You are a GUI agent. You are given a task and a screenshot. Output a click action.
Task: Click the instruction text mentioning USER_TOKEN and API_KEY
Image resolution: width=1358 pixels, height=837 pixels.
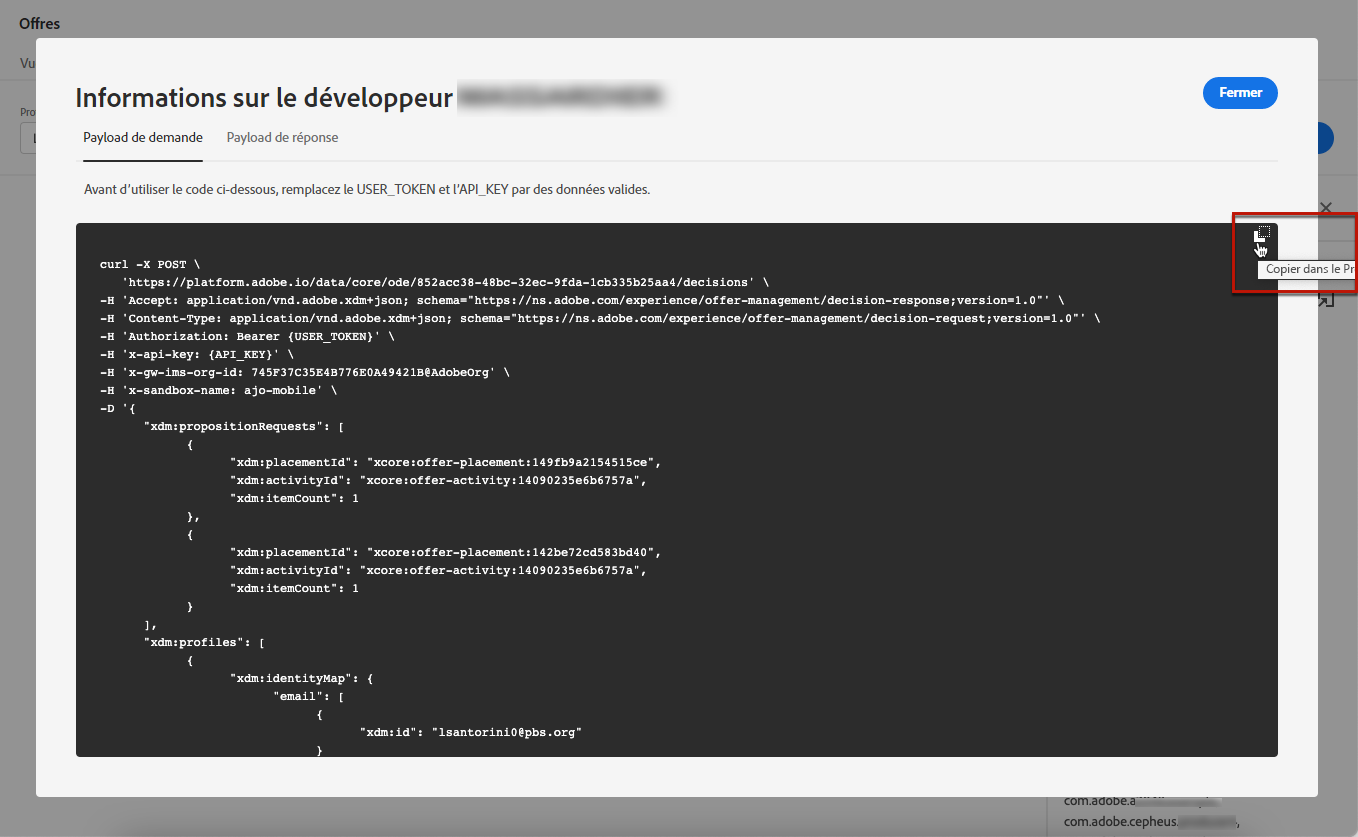pos(367,189)
